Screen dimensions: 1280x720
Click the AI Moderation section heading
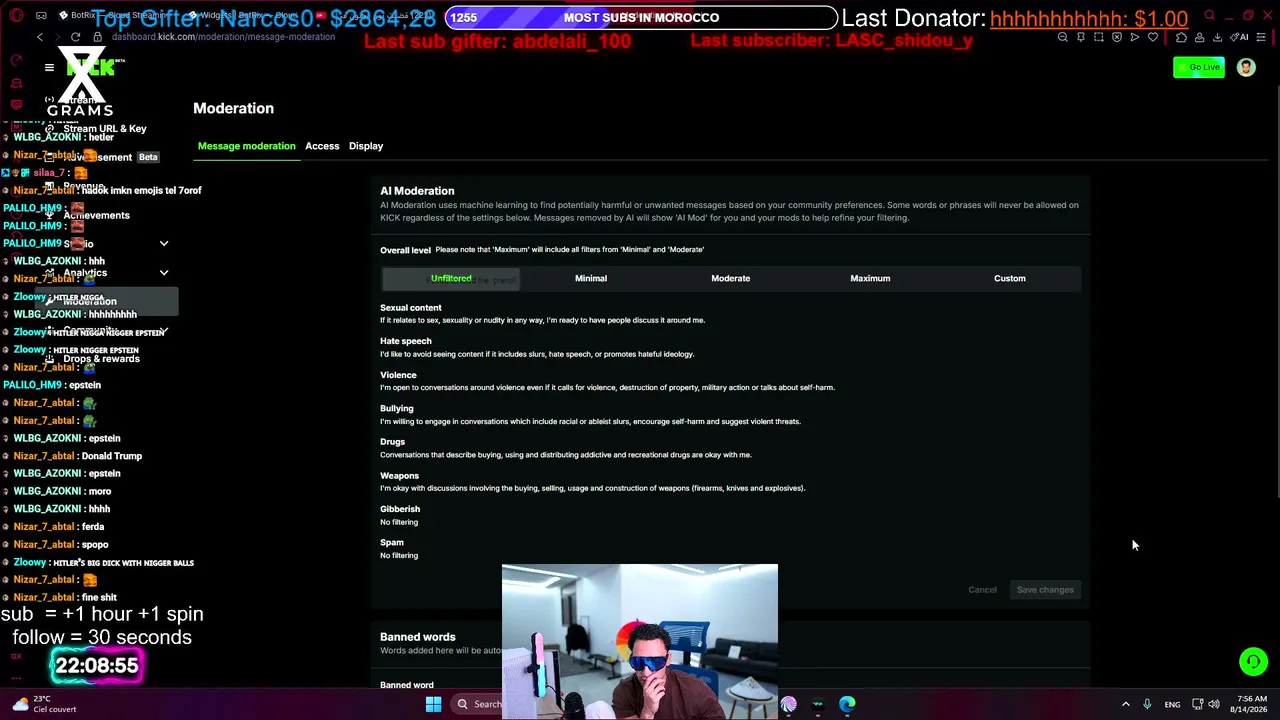point(417,191)
